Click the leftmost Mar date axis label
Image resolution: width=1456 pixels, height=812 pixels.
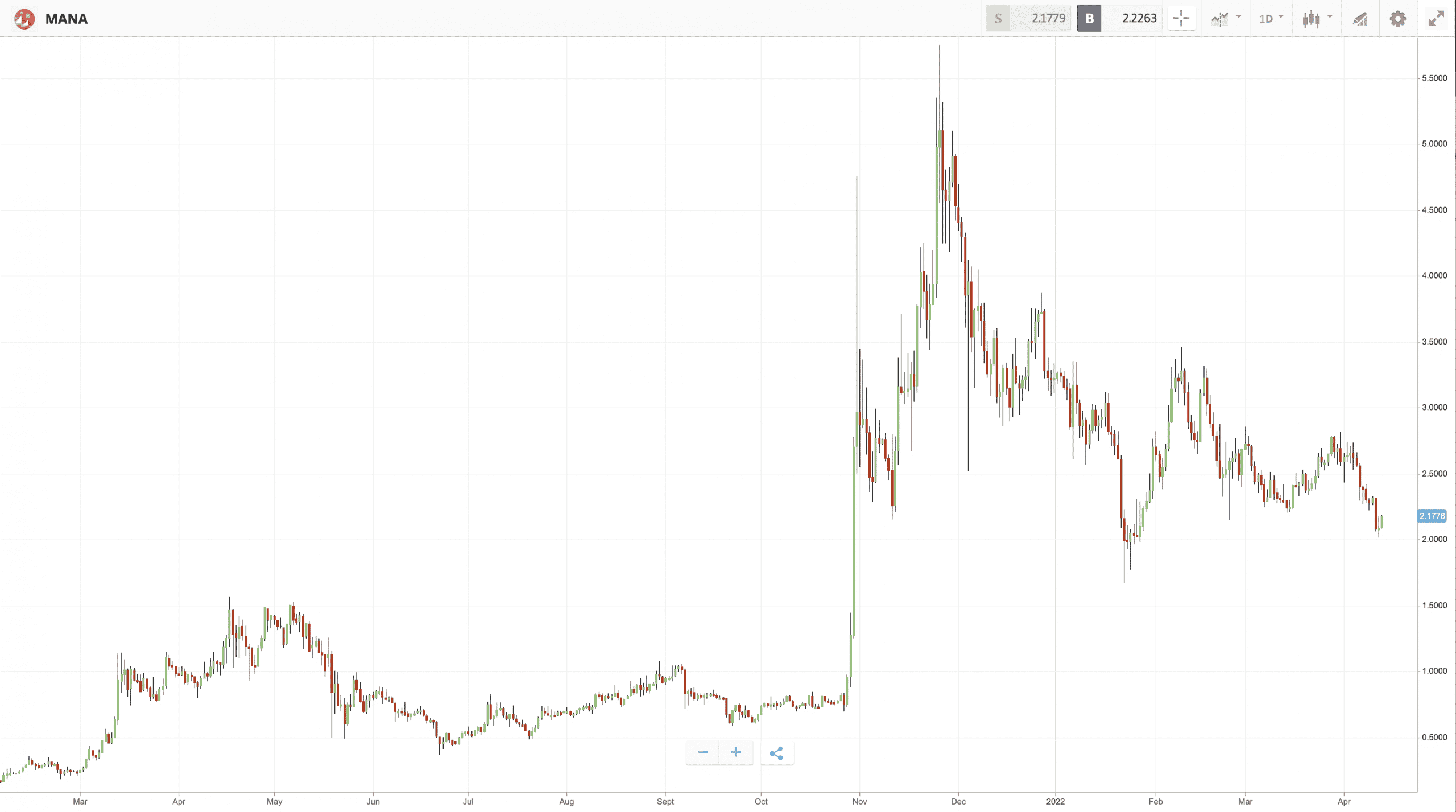tap(80, 802)
